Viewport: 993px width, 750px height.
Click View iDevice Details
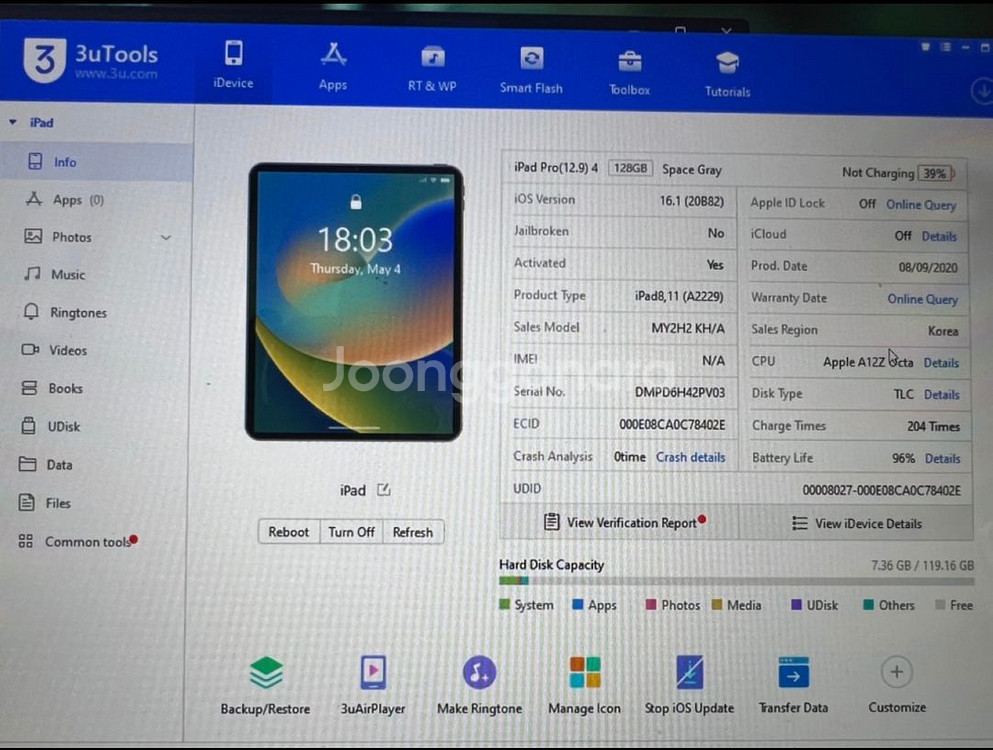tap(856, 523)
